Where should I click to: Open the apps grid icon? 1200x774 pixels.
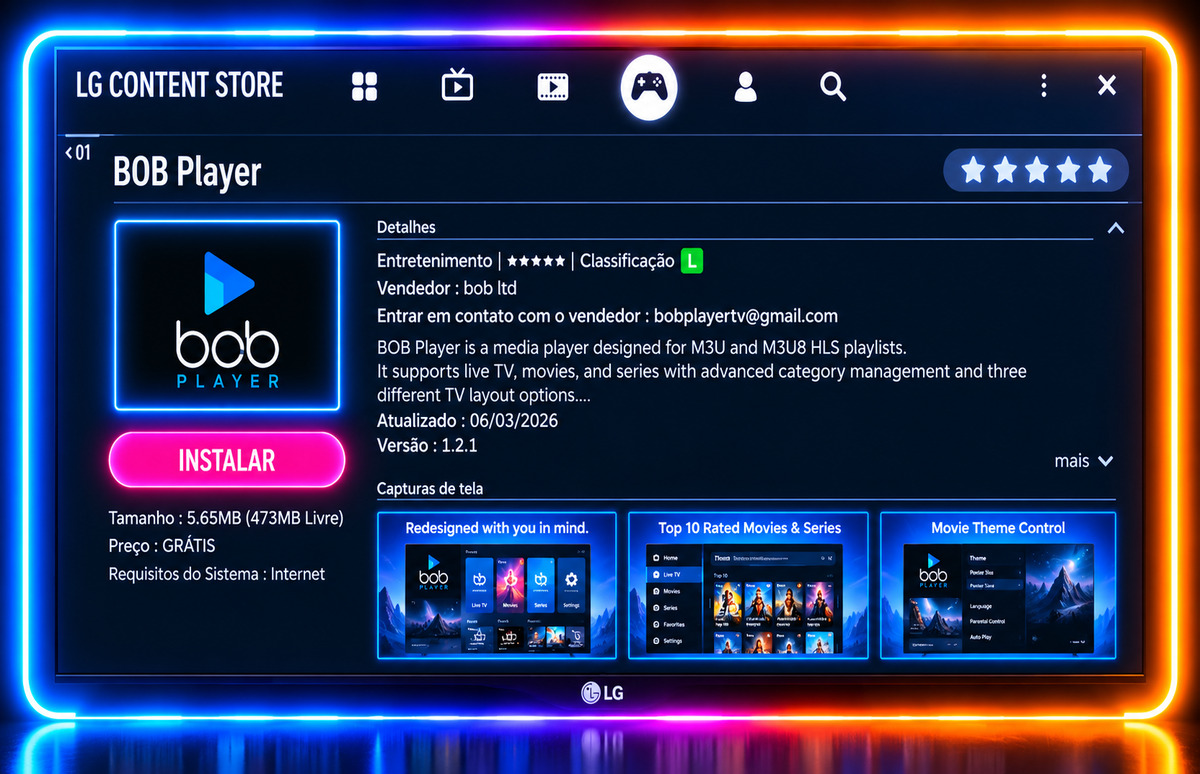pos(365,87)
